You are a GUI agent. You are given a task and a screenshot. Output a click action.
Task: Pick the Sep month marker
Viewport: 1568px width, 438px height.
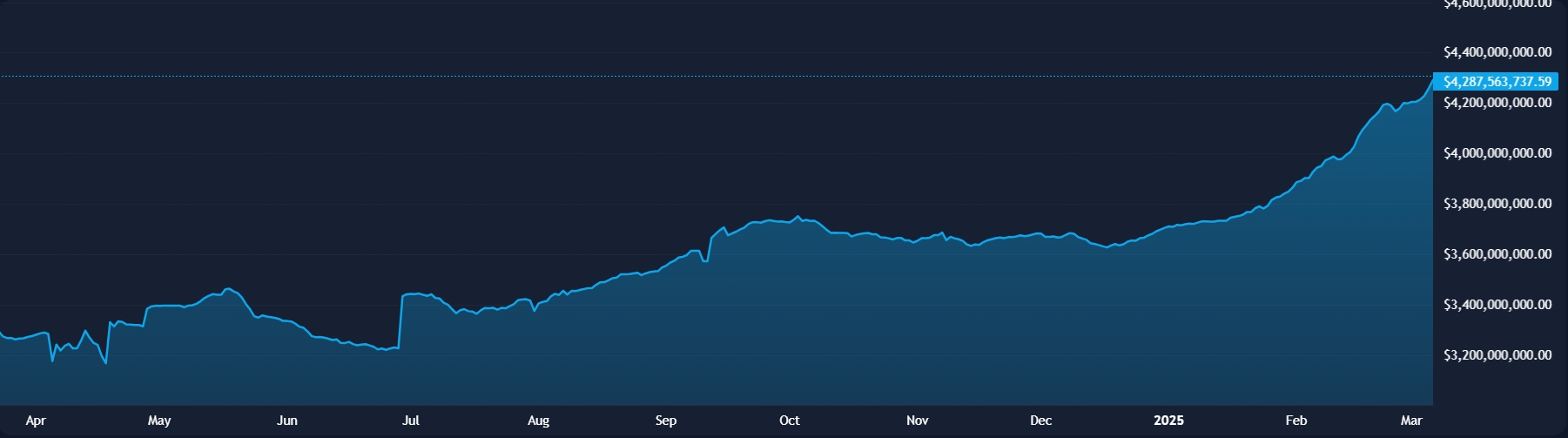(x=666, y=421)
